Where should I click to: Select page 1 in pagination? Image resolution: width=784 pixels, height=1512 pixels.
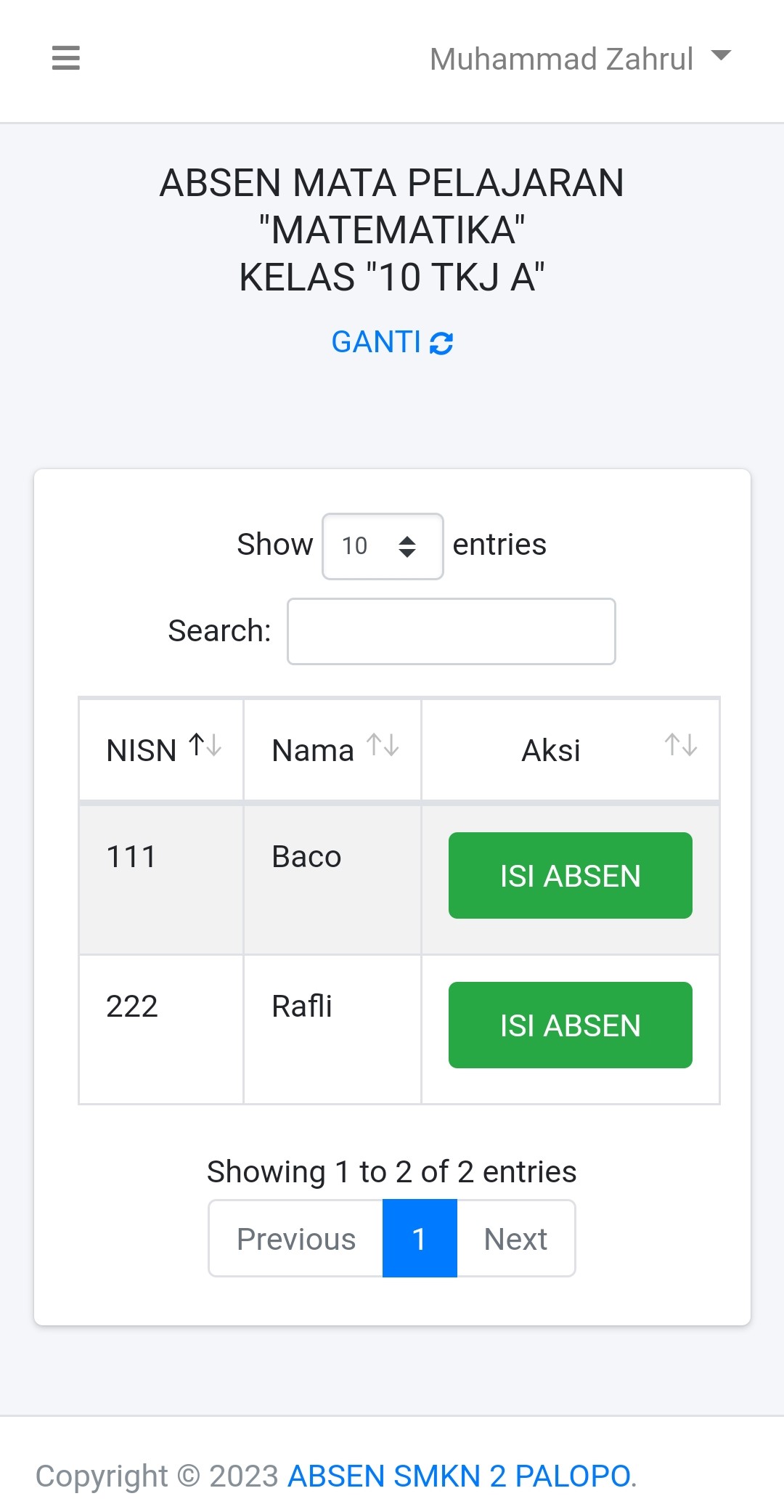coord(420,1239)
